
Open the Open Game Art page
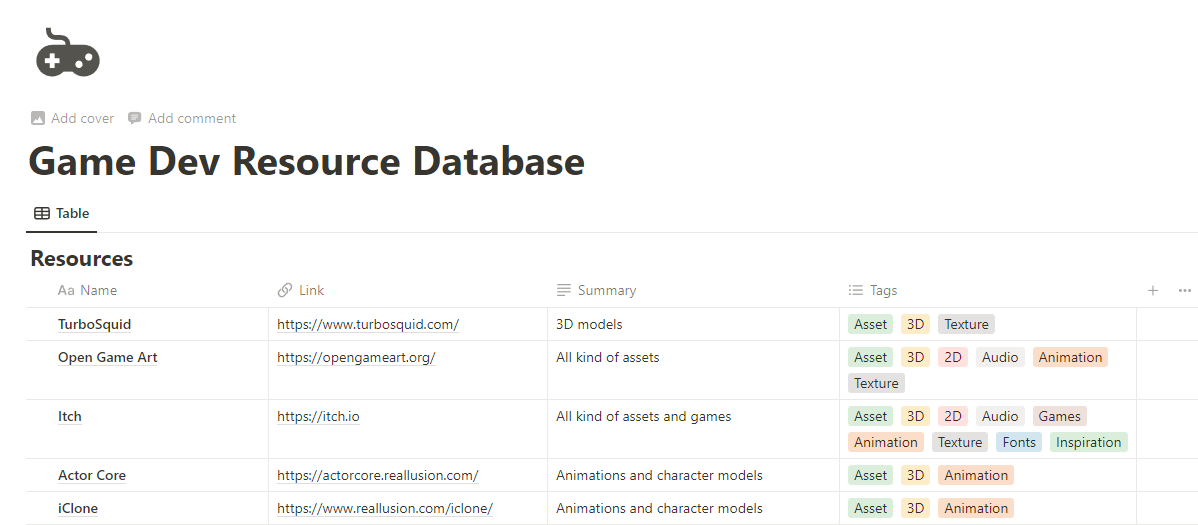click(x=108, y=358)
